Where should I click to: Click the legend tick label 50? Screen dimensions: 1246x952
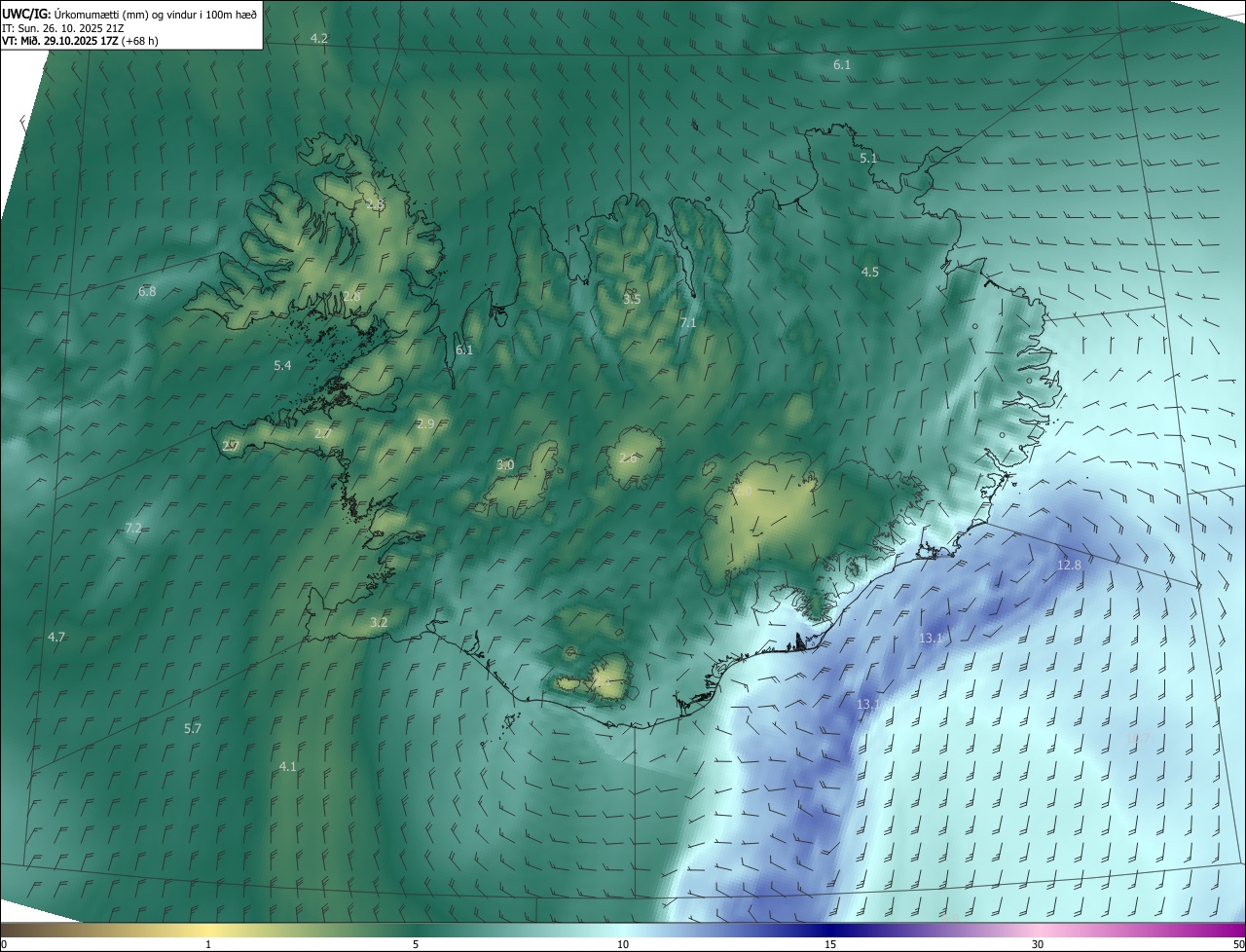(1238, 944)
